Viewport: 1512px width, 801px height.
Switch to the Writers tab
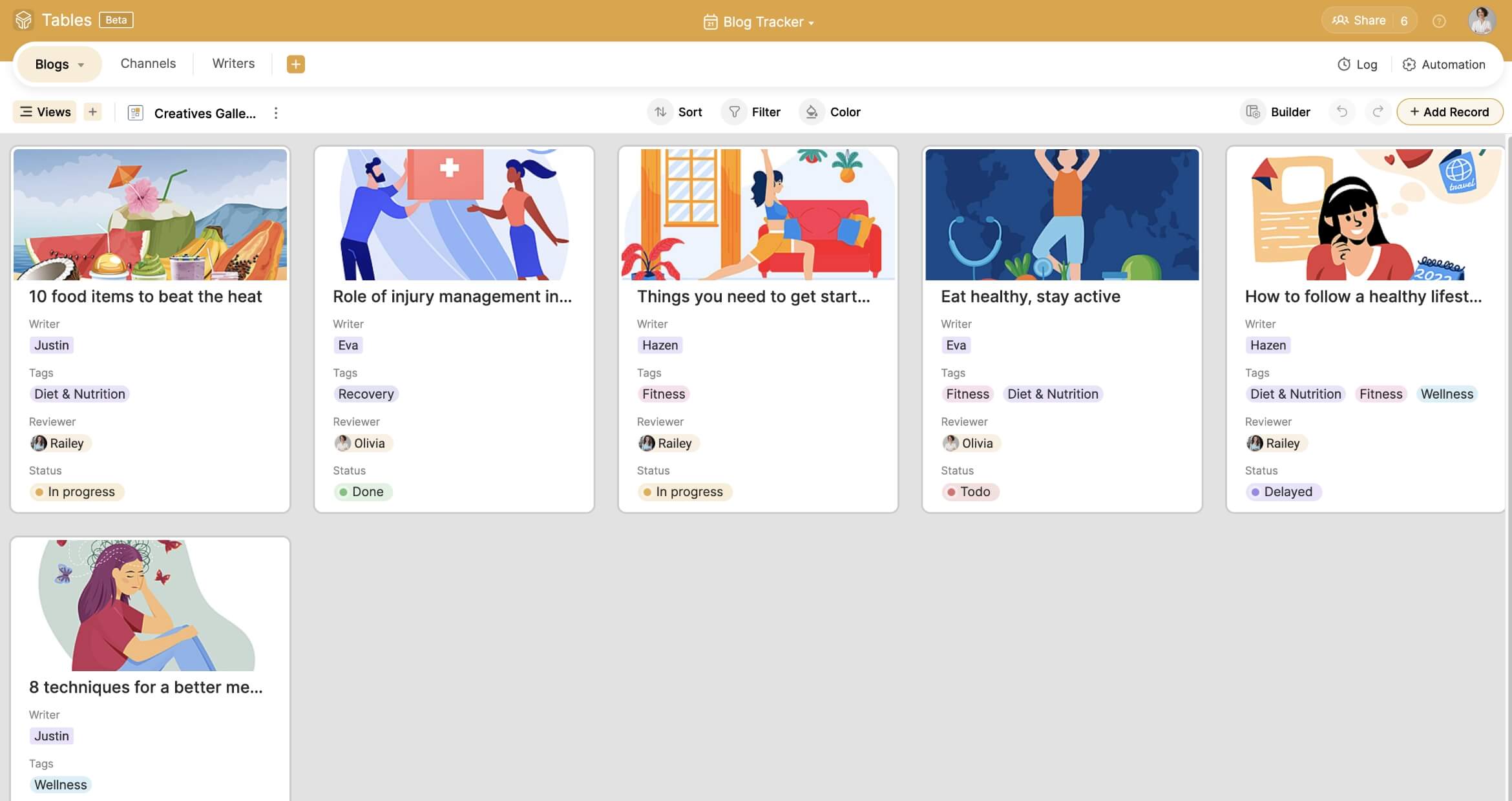pos(233,63)
